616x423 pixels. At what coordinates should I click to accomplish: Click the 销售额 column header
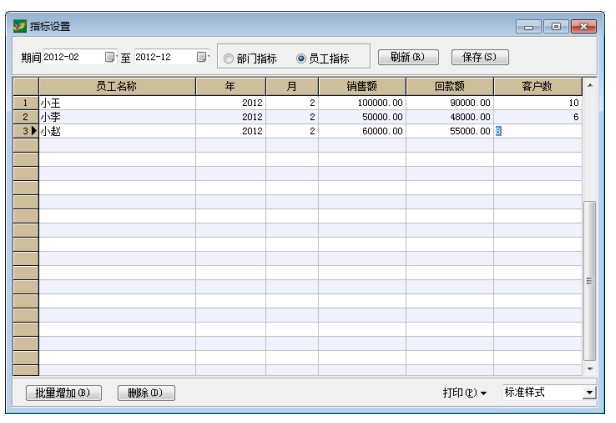click(x=362, y=86)
